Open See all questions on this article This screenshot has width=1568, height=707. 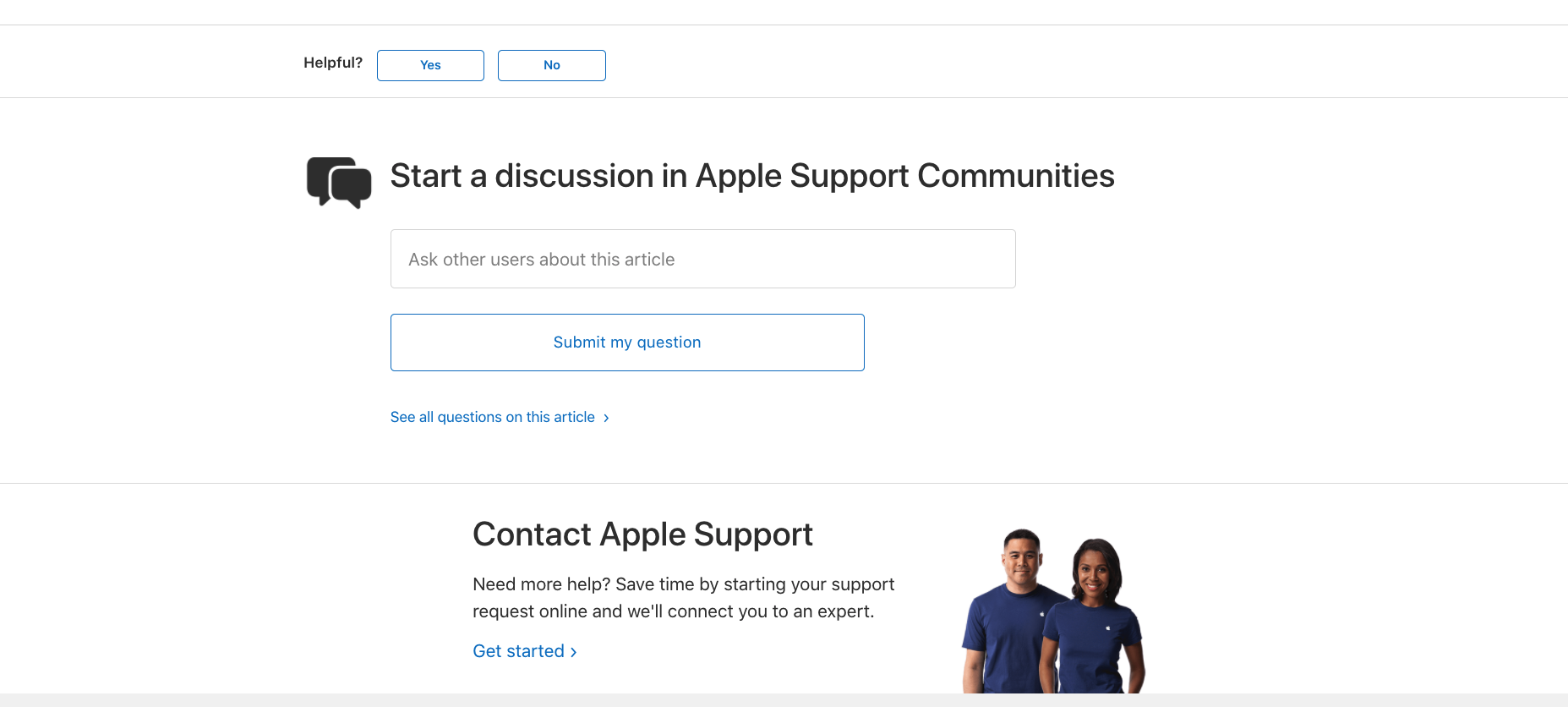(493, 417)
